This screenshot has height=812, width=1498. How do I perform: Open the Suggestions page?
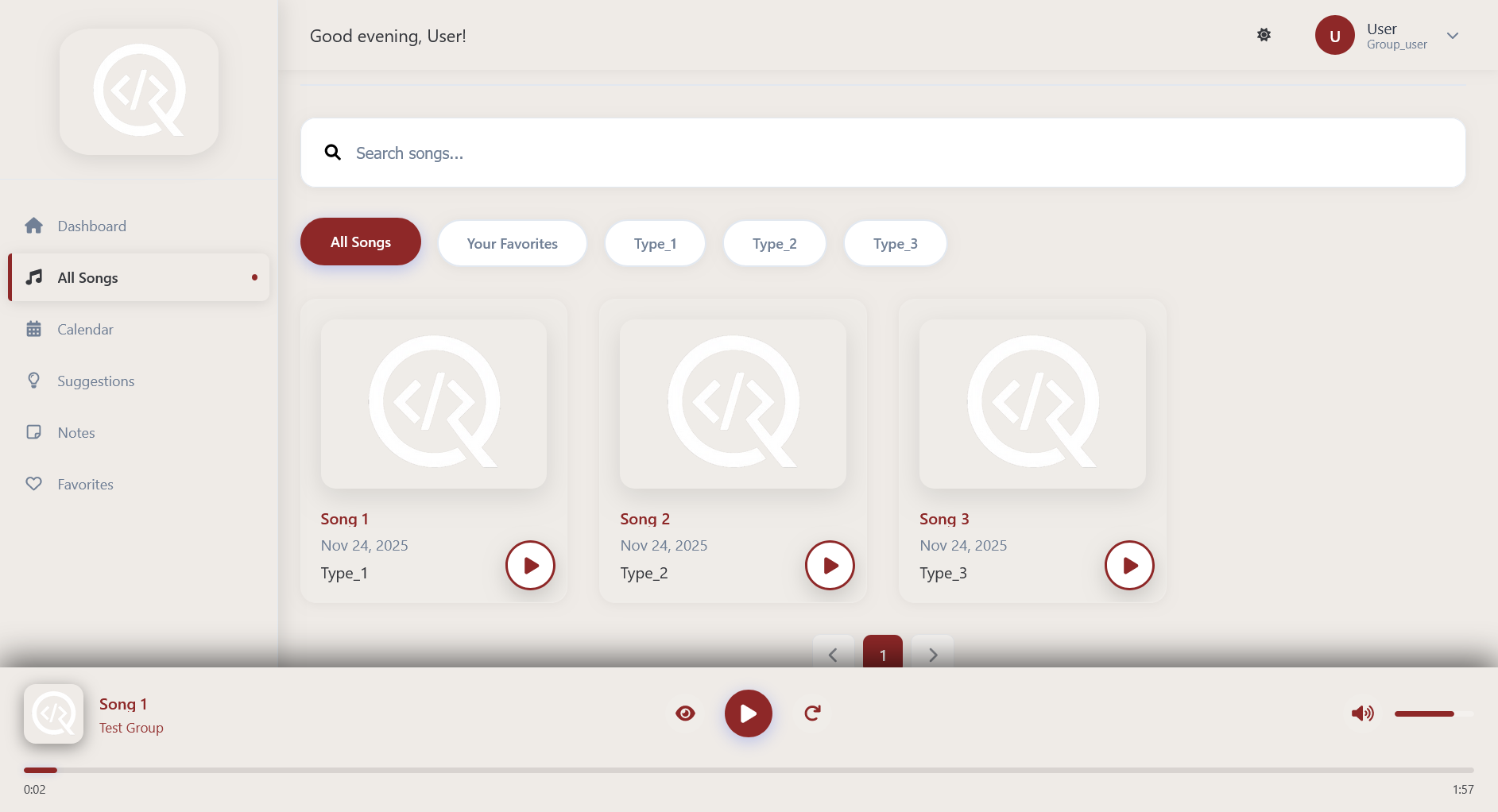tap(95, 381)
